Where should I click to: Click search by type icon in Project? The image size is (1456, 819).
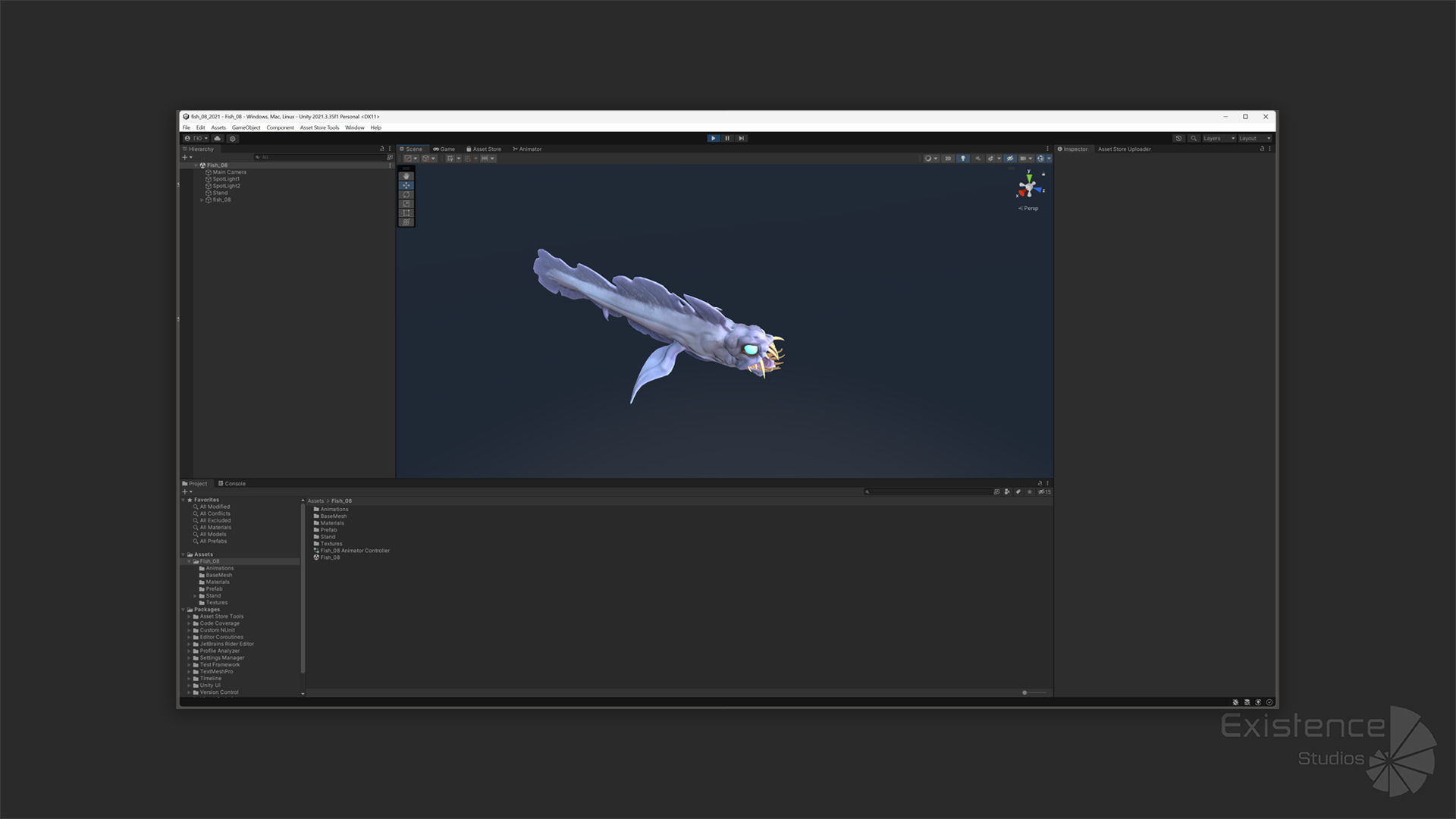(1007, 492)
